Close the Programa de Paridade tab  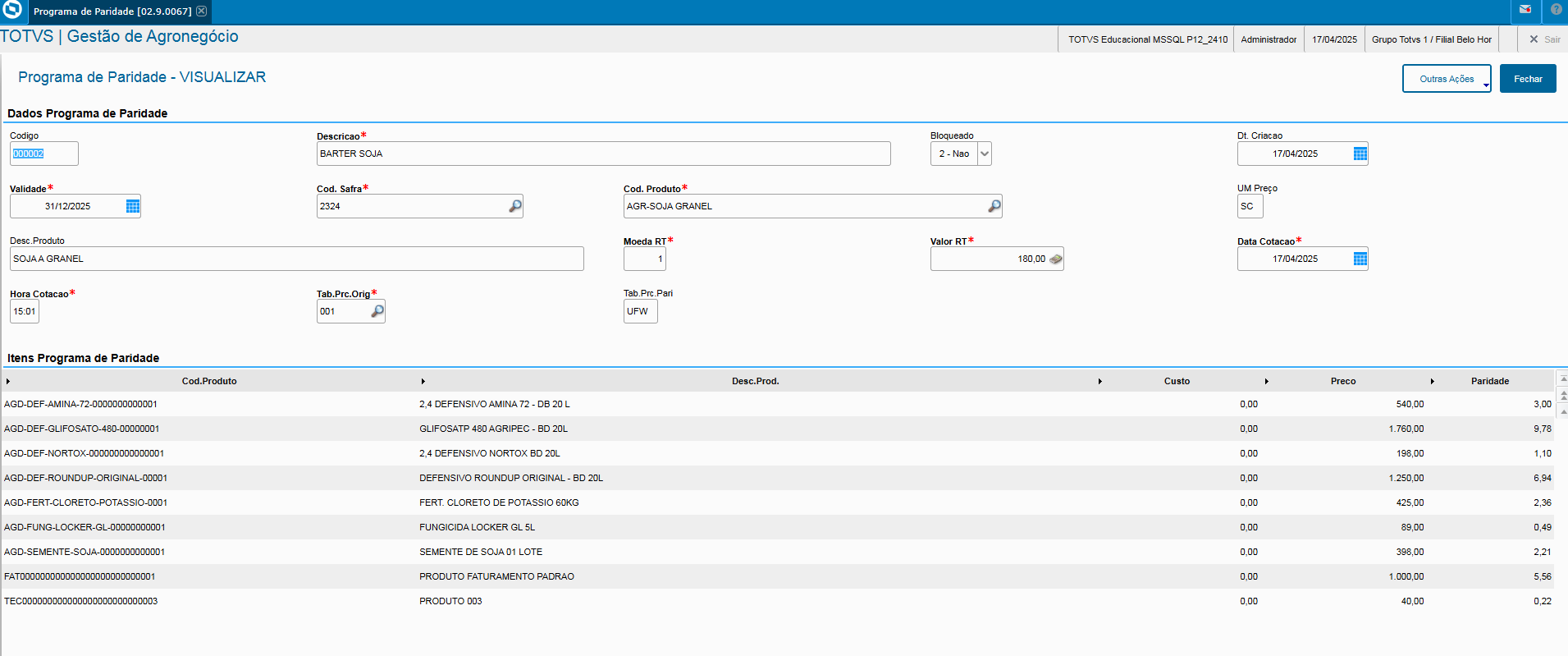201,11
